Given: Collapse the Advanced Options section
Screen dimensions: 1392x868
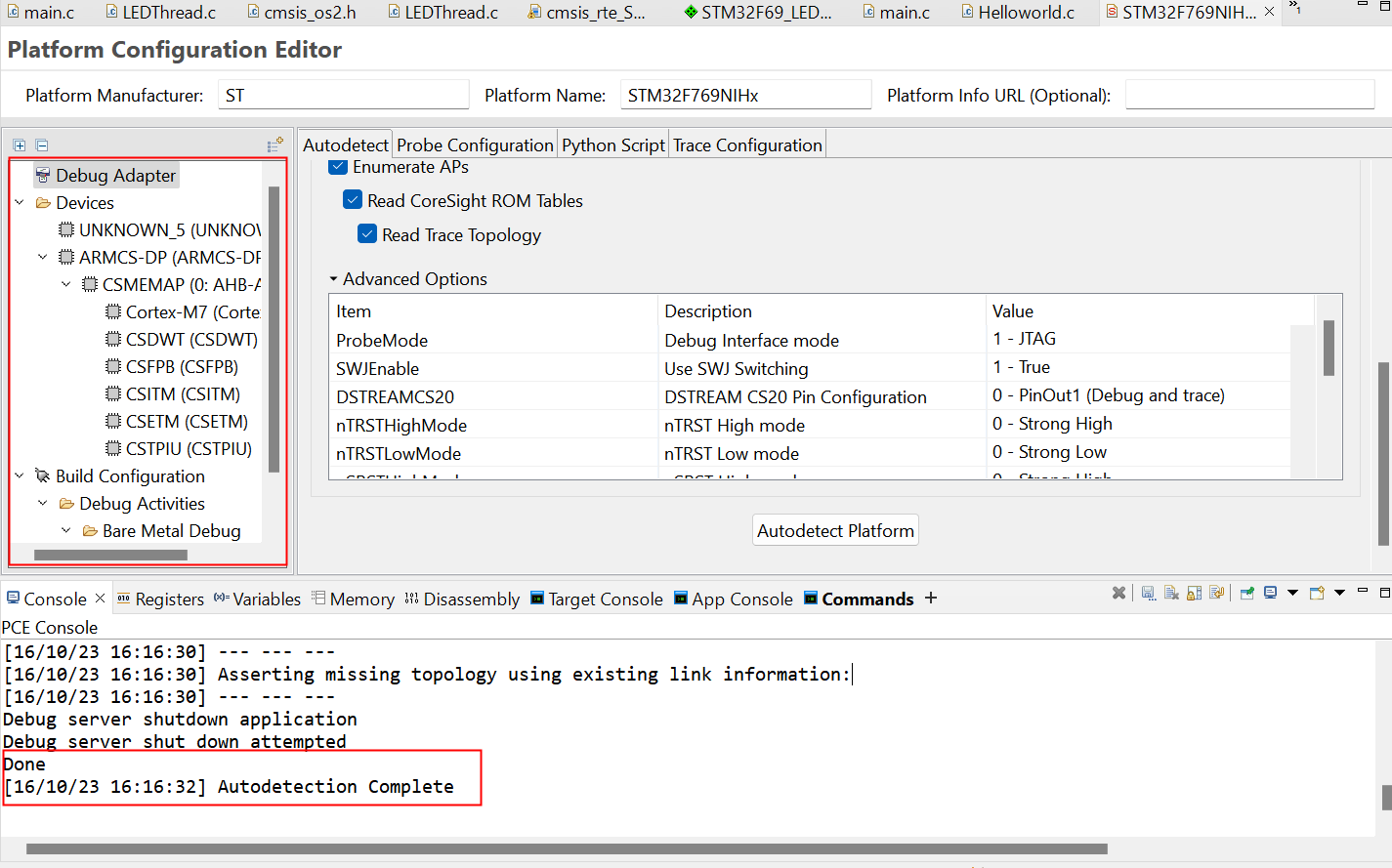Looking at the screenshot, I should (333, 279).
